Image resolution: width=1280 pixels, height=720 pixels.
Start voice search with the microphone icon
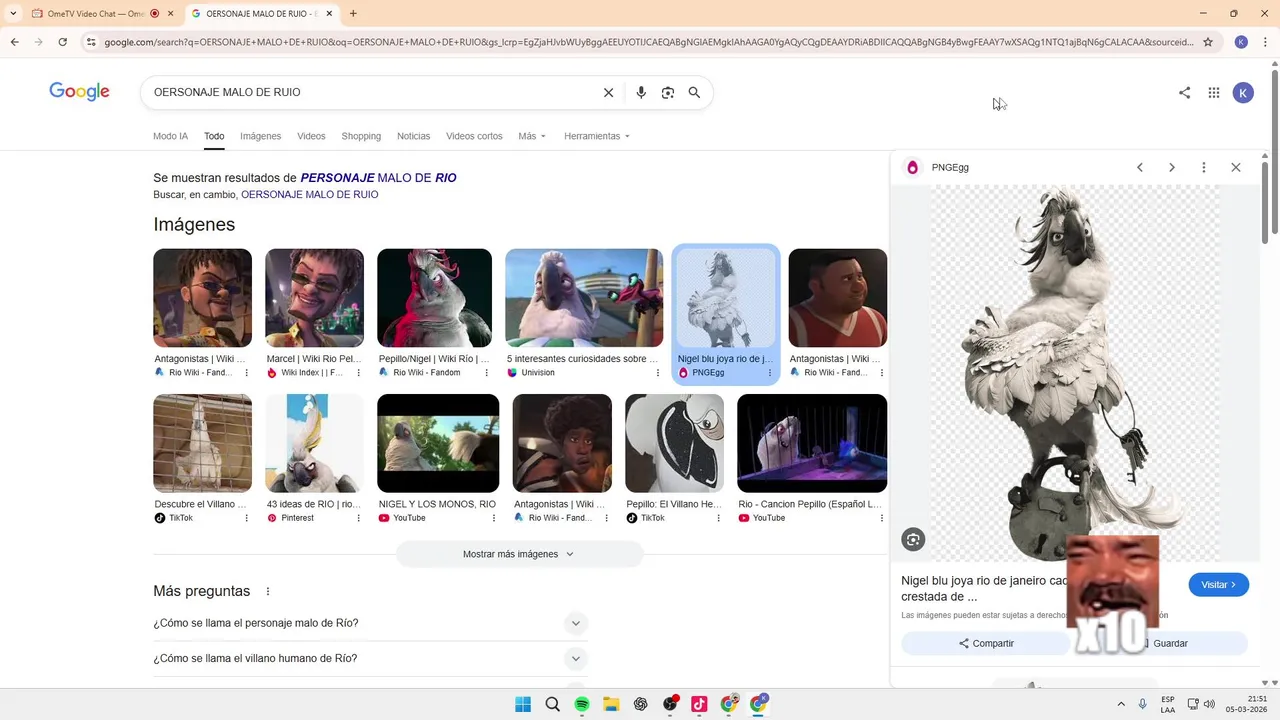tap(641, 92)
